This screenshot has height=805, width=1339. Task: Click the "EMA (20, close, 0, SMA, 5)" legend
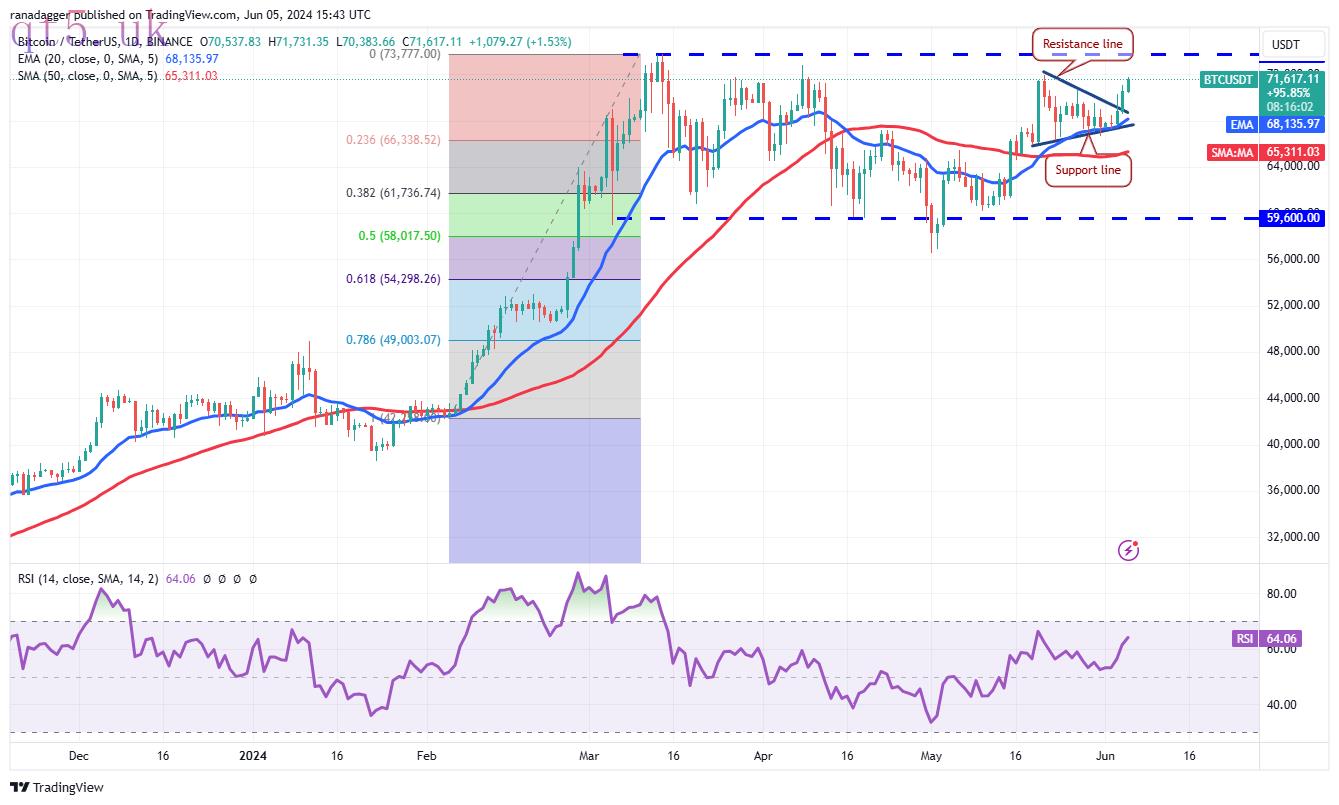coord(87,58)
